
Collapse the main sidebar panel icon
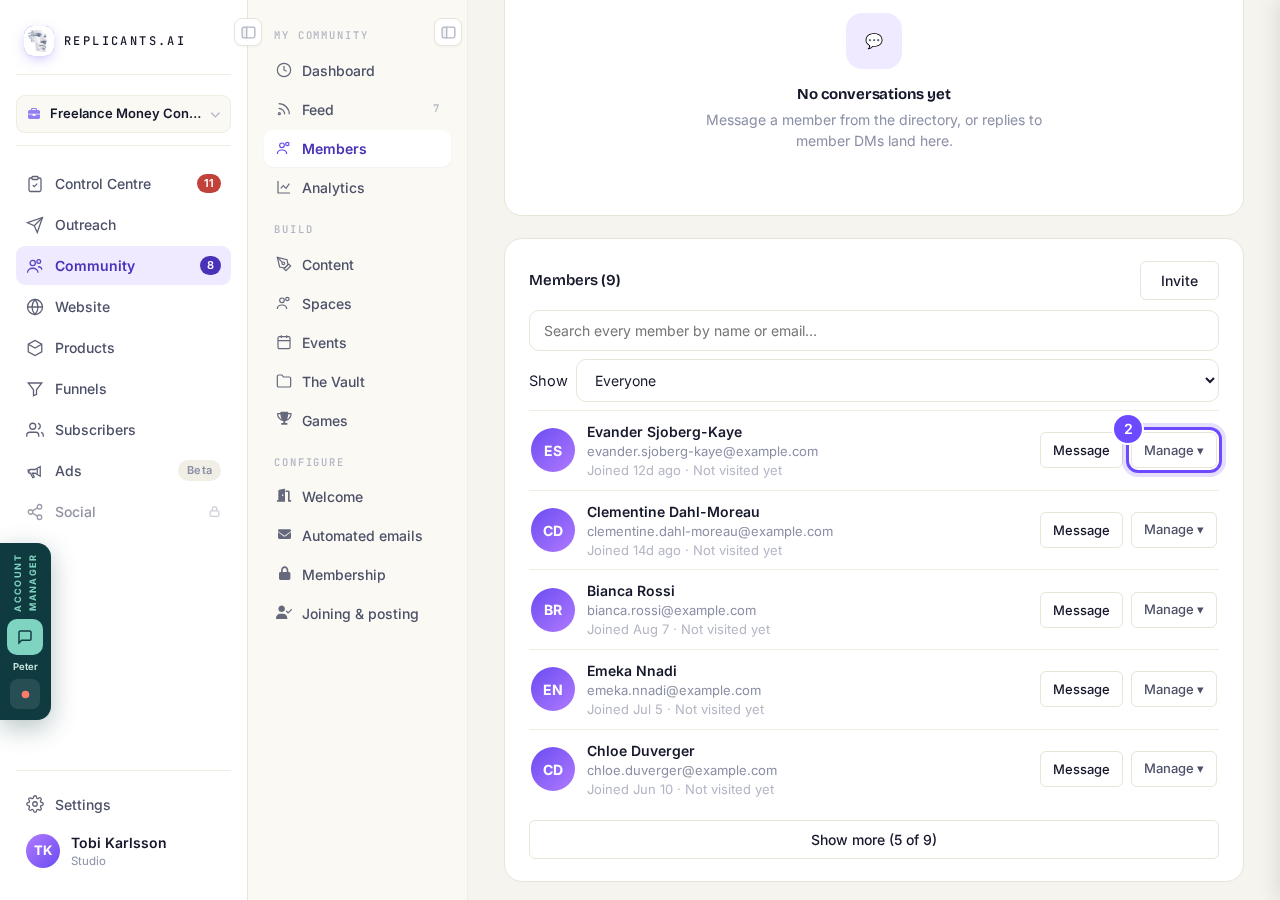click(248, 32)
